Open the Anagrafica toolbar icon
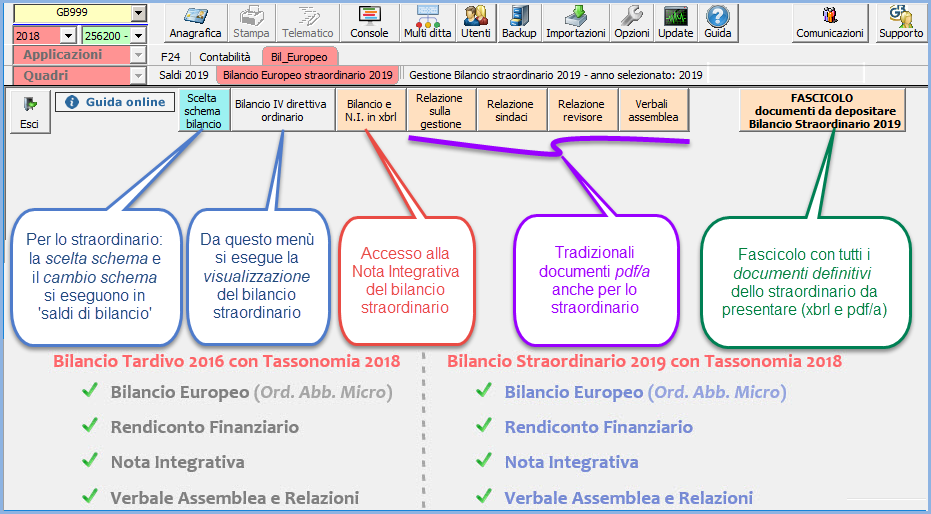The height and width of the screenshot is (514, 931). [195, 23]
